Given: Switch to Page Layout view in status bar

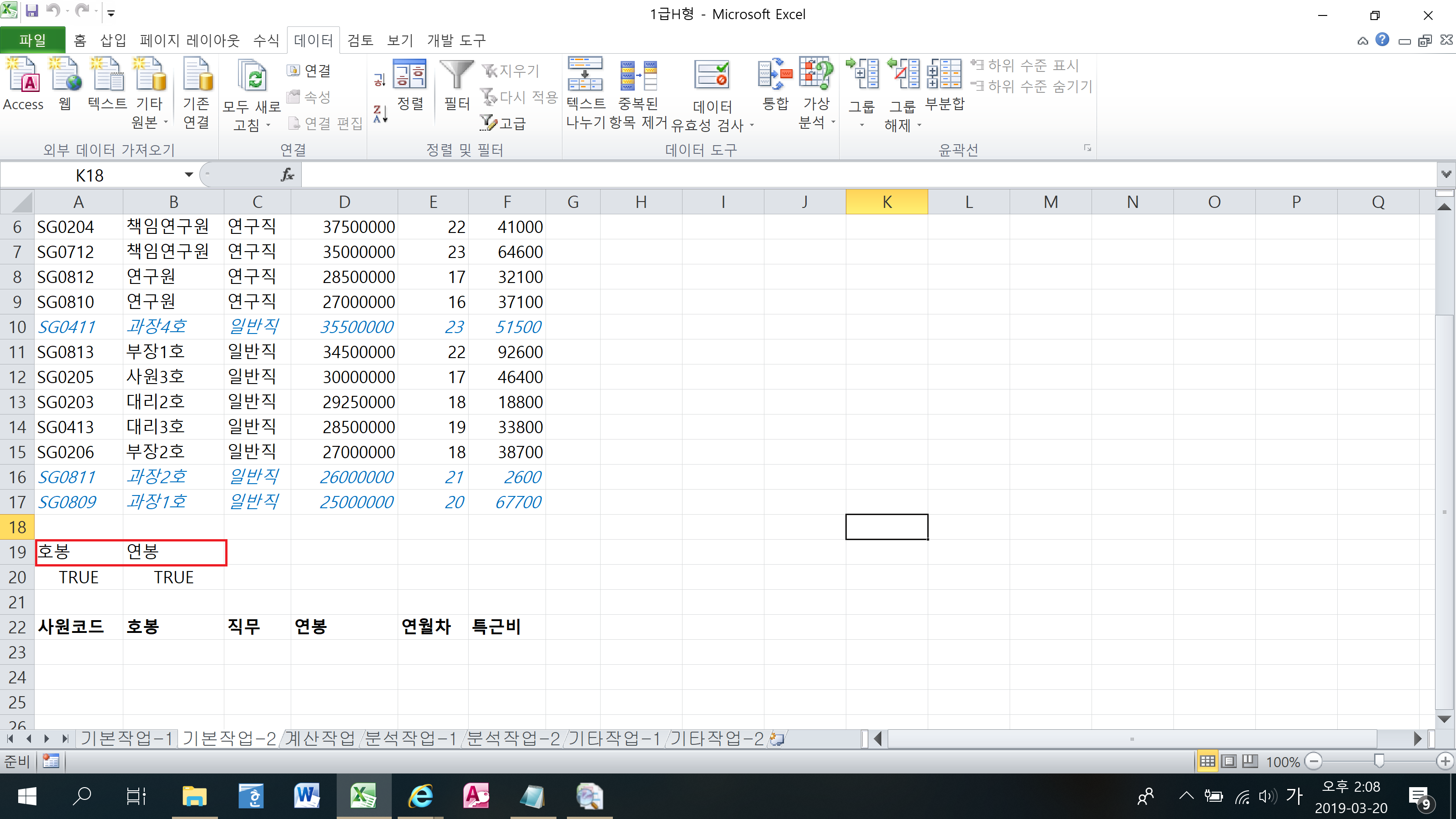Looking at the screenshot, I should click(1228, 761).
